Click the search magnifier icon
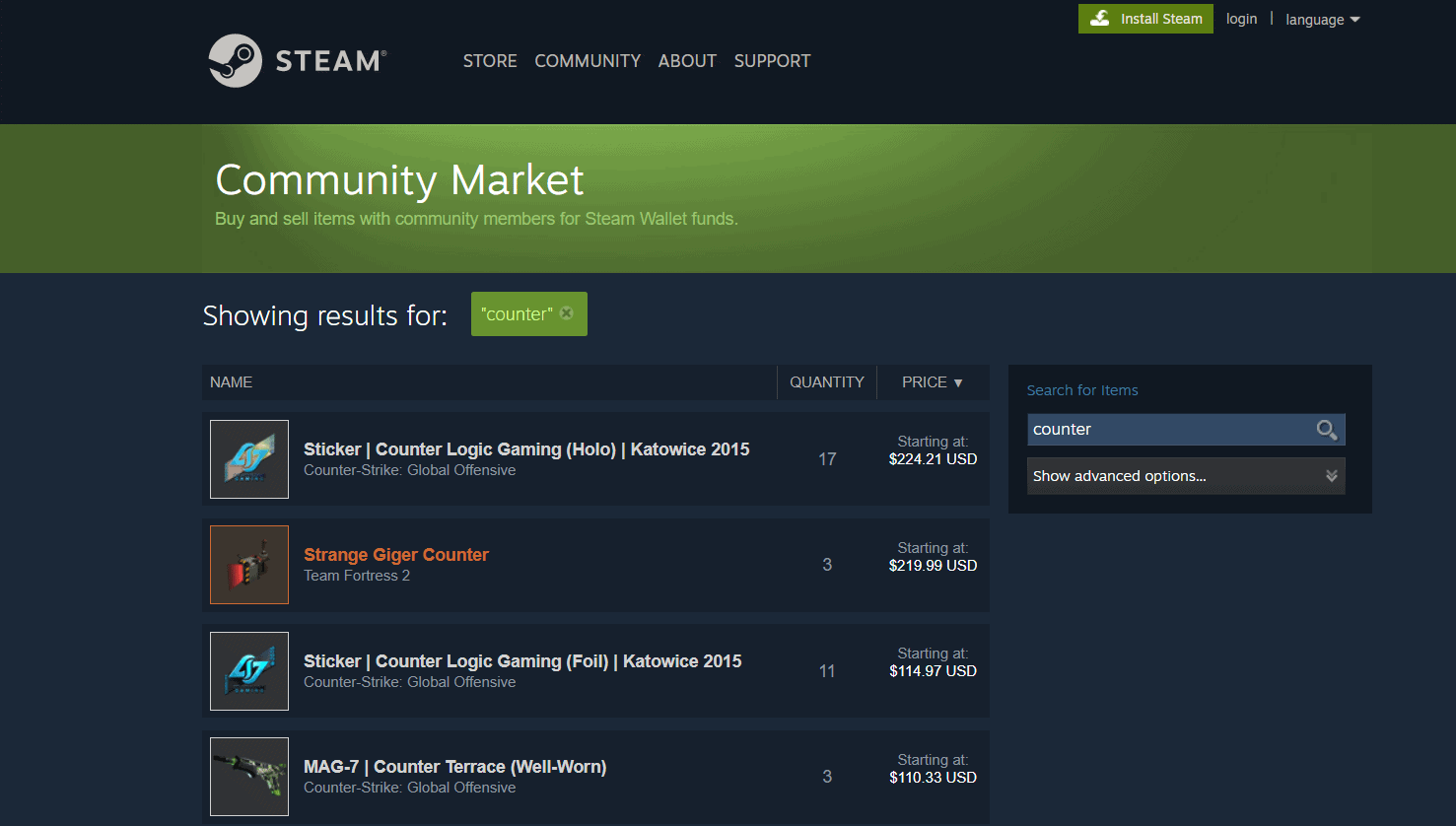 point(1327,430)
